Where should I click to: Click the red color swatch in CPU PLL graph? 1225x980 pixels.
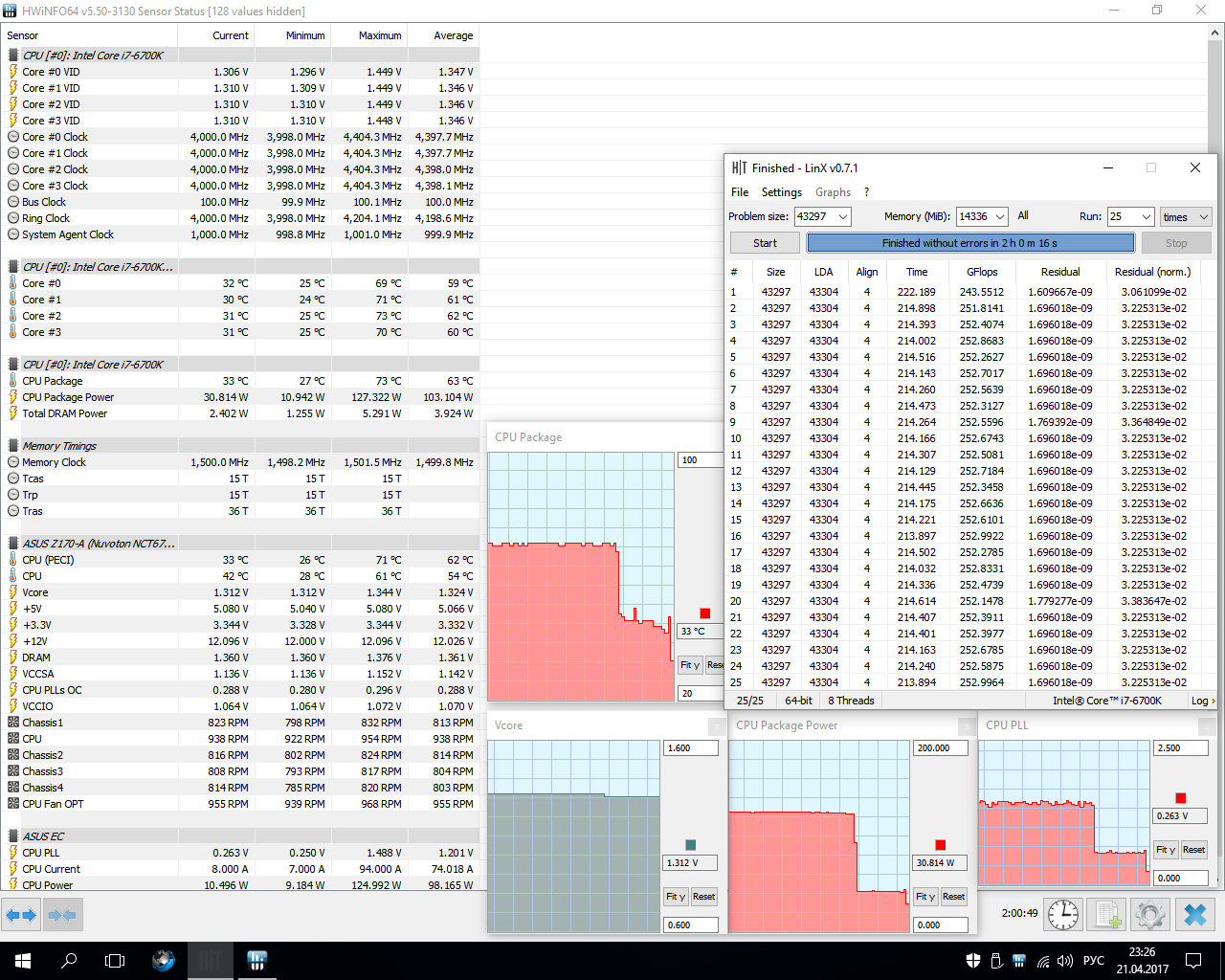click(x=1181, y=798)
